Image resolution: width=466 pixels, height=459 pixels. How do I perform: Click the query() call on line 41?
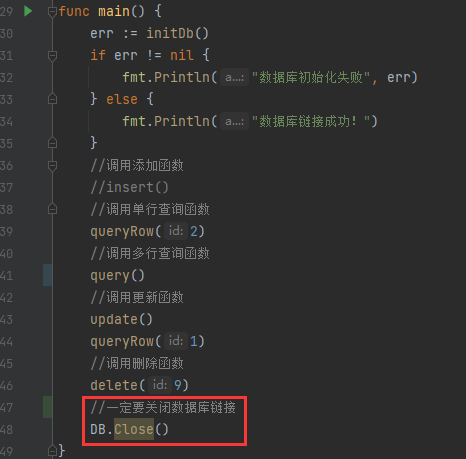coord(117,275)
